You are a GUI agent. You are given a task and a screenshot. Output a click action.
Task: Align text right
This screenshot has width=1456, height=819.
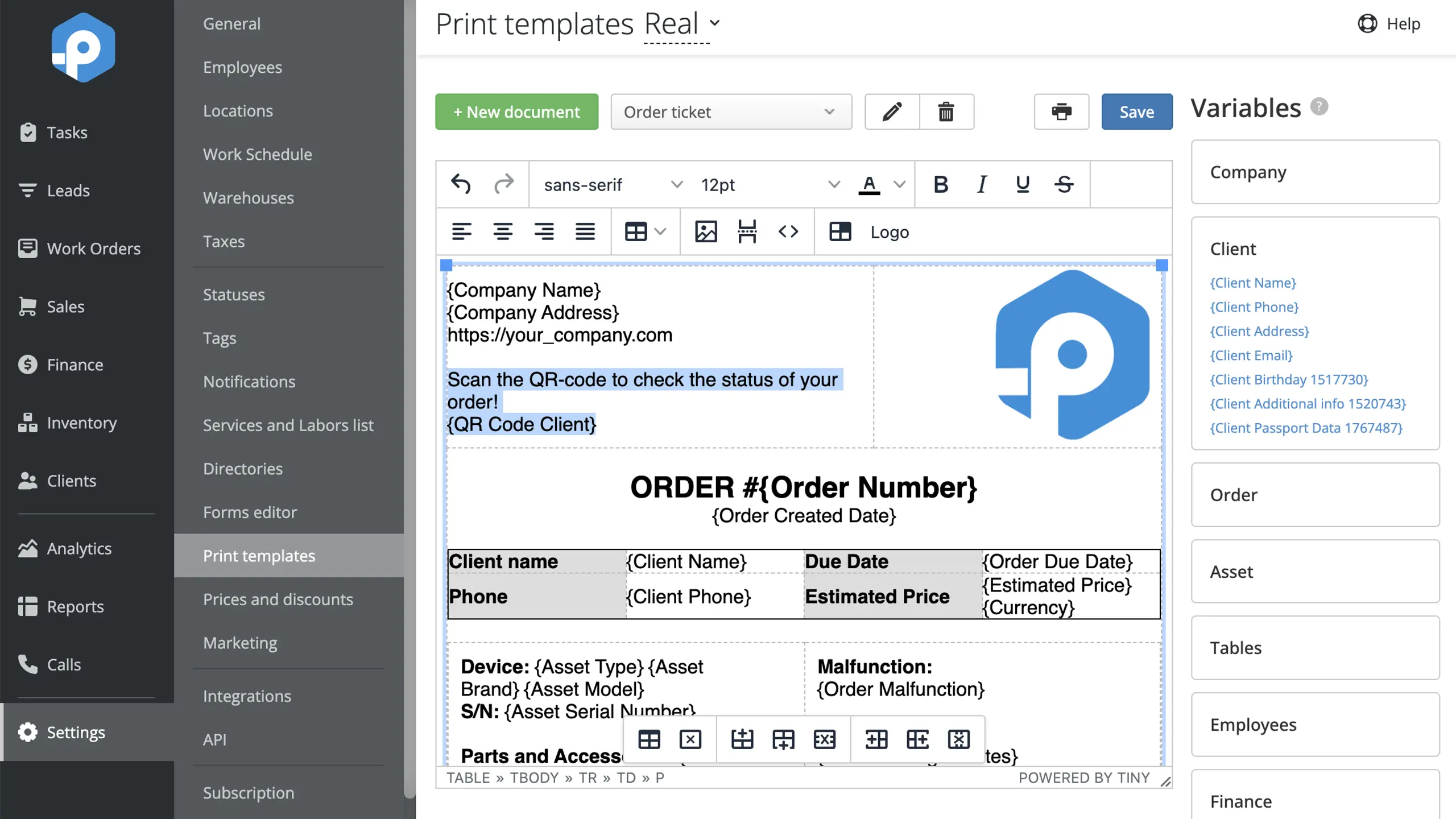pyautogui.click(x=544, y=231)
